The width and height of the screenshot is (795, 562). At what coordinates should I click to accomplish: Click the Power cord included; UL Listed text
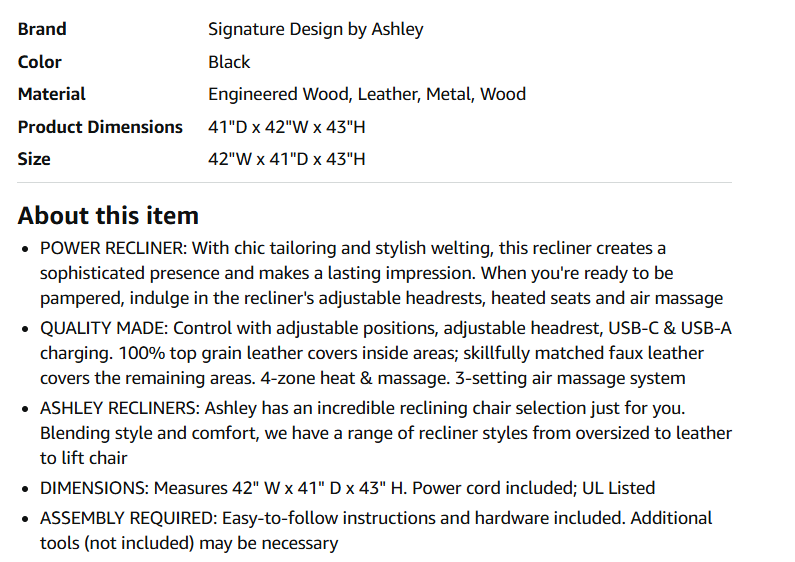(533, 488)
